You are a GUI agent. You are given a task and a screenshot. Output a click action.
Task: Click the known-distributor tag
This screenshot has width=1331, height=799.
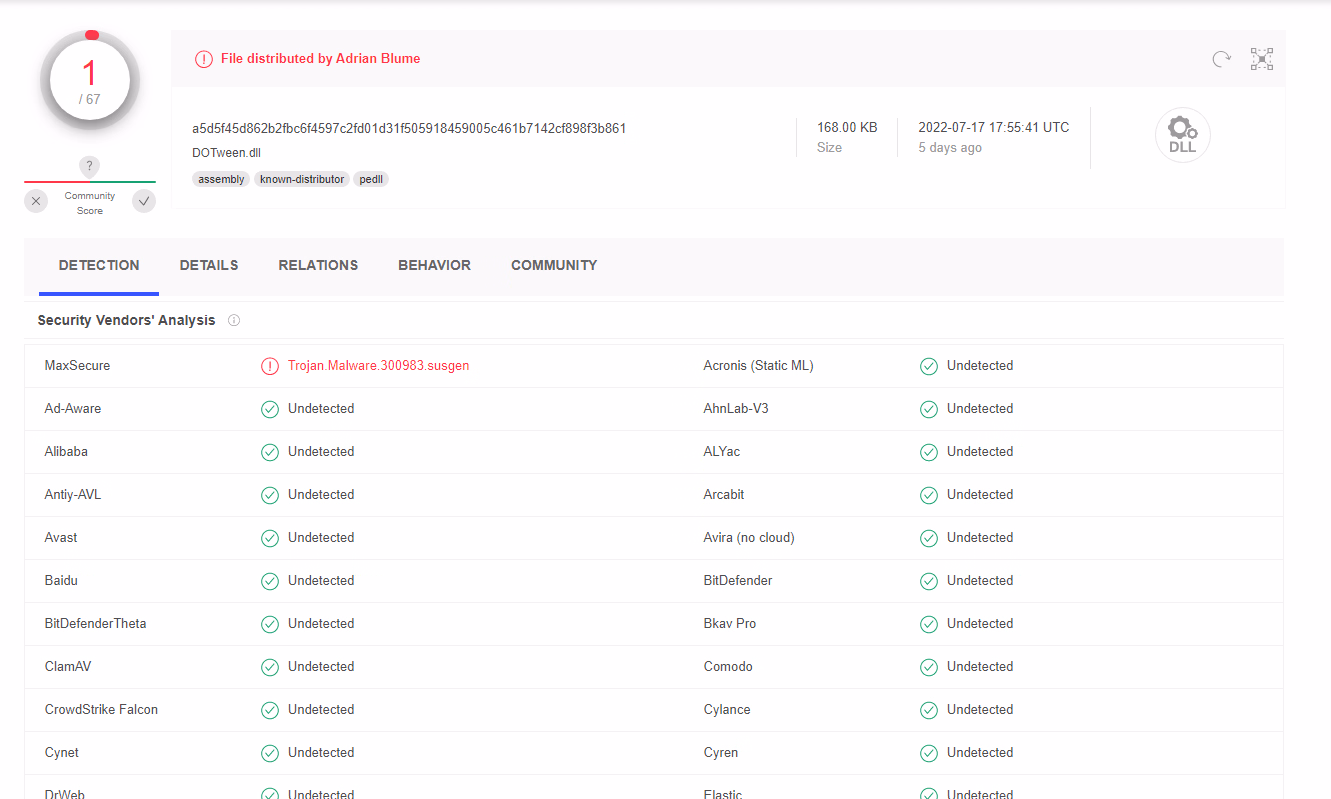[301, 179]
